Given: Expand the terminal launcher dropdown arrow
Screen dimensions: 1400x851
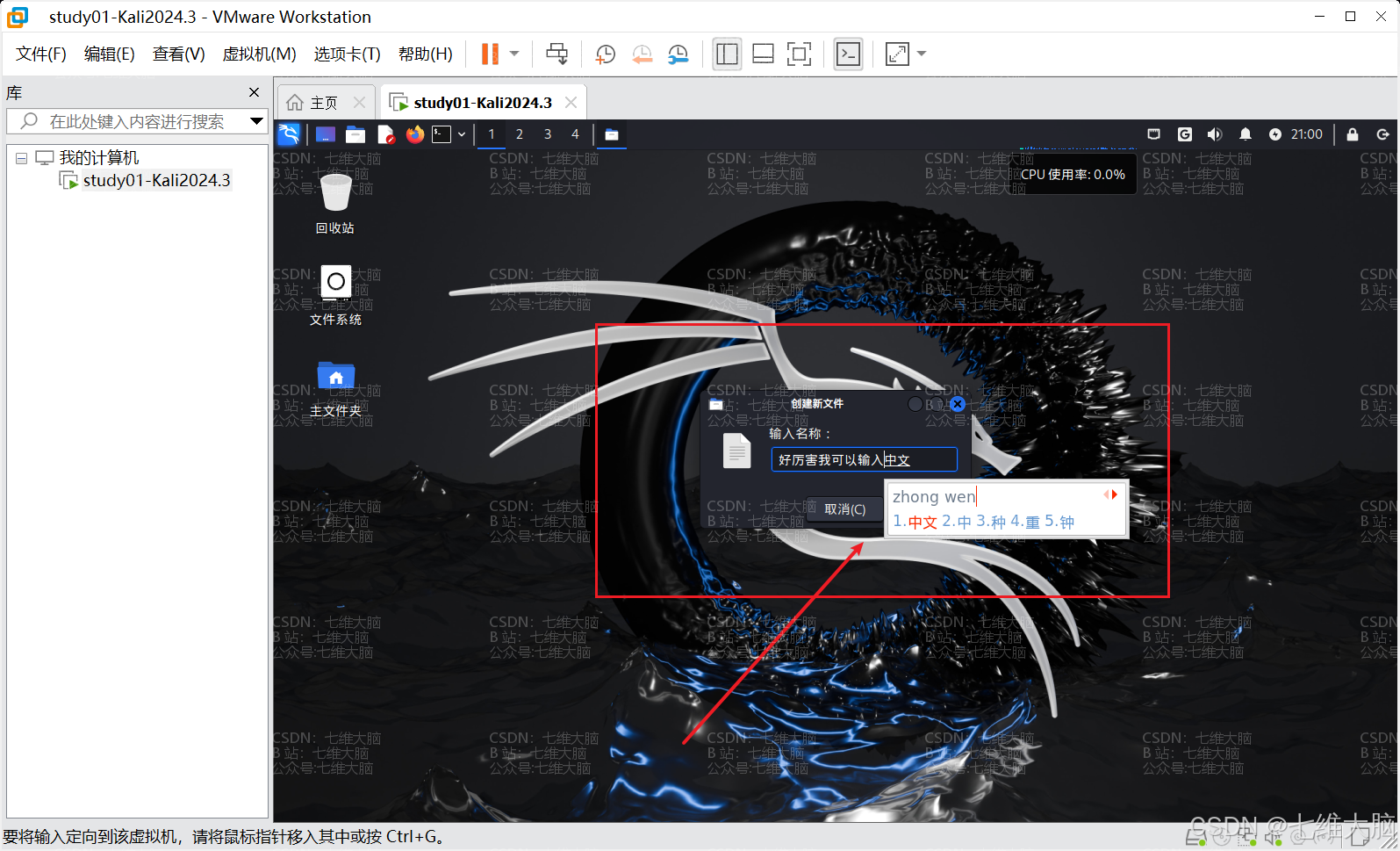Looking at the screenshot, I should (x=462, y=134).
